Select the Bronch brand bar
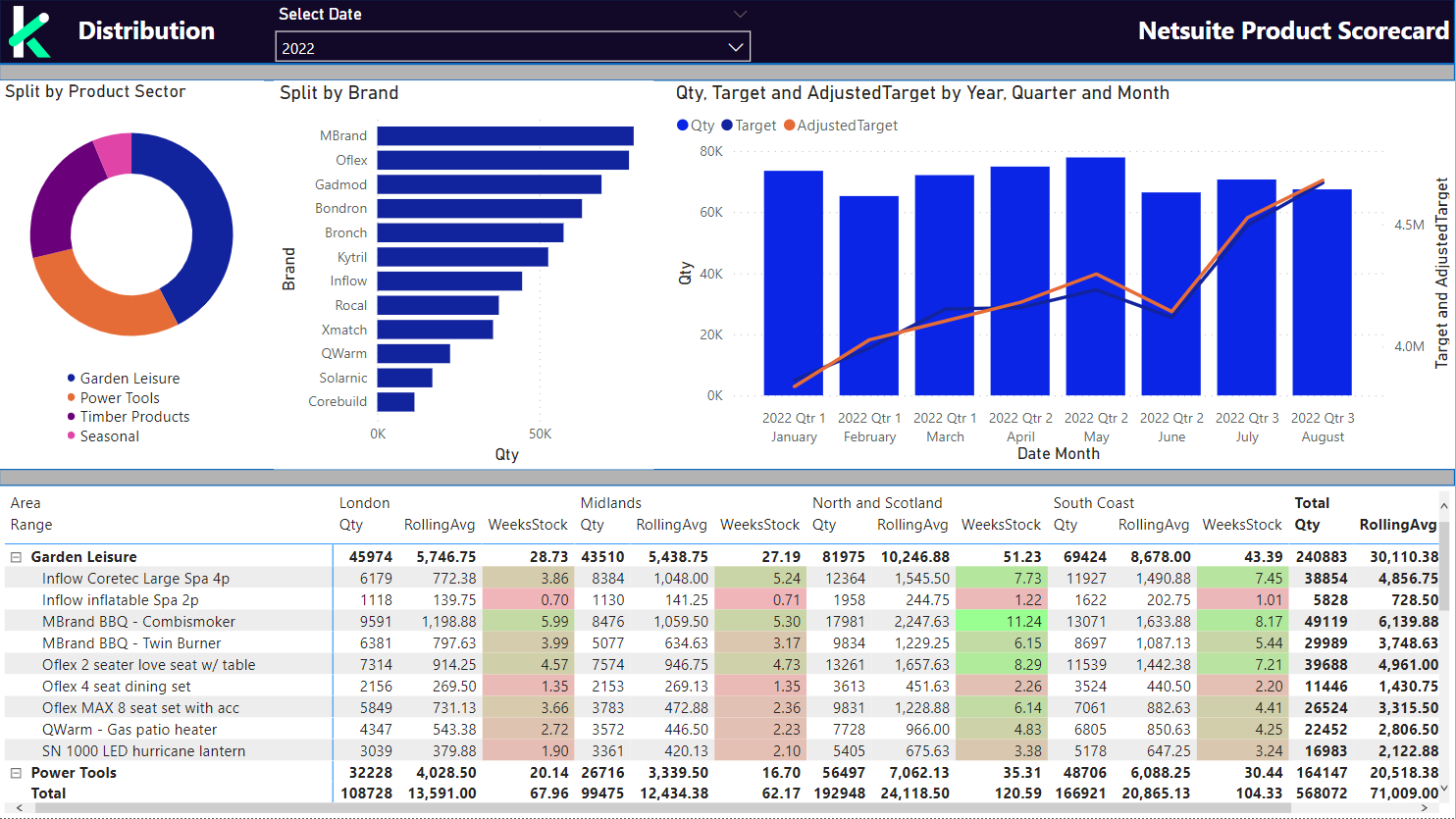Screen dimensions: 1456x819 click(471, 232)
